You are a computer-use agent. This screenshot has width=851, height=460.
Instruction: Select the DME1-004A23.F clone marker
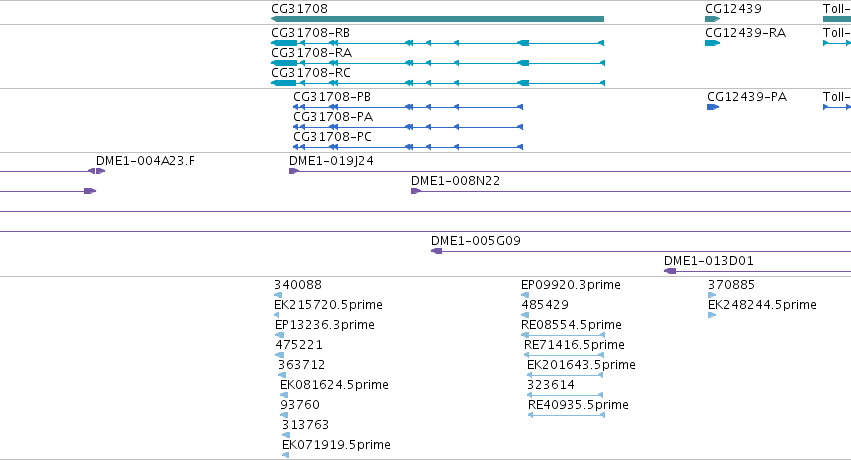tap(95, 171)
